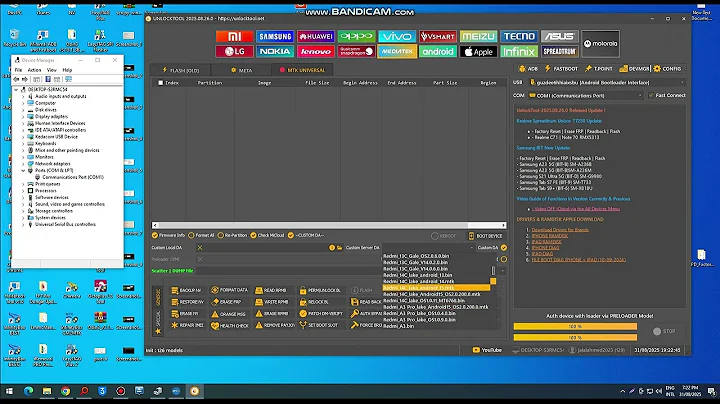Browse folder icon for Custom Local DA

[339, 247]
